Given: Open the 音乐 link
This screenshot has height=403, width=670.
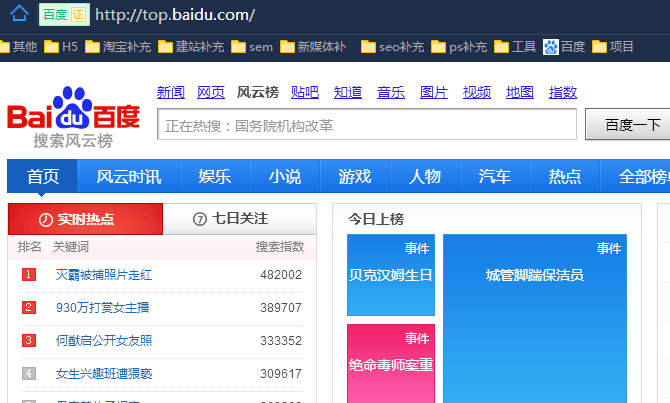Looking at the screenshot, I should tap(391, 92).
